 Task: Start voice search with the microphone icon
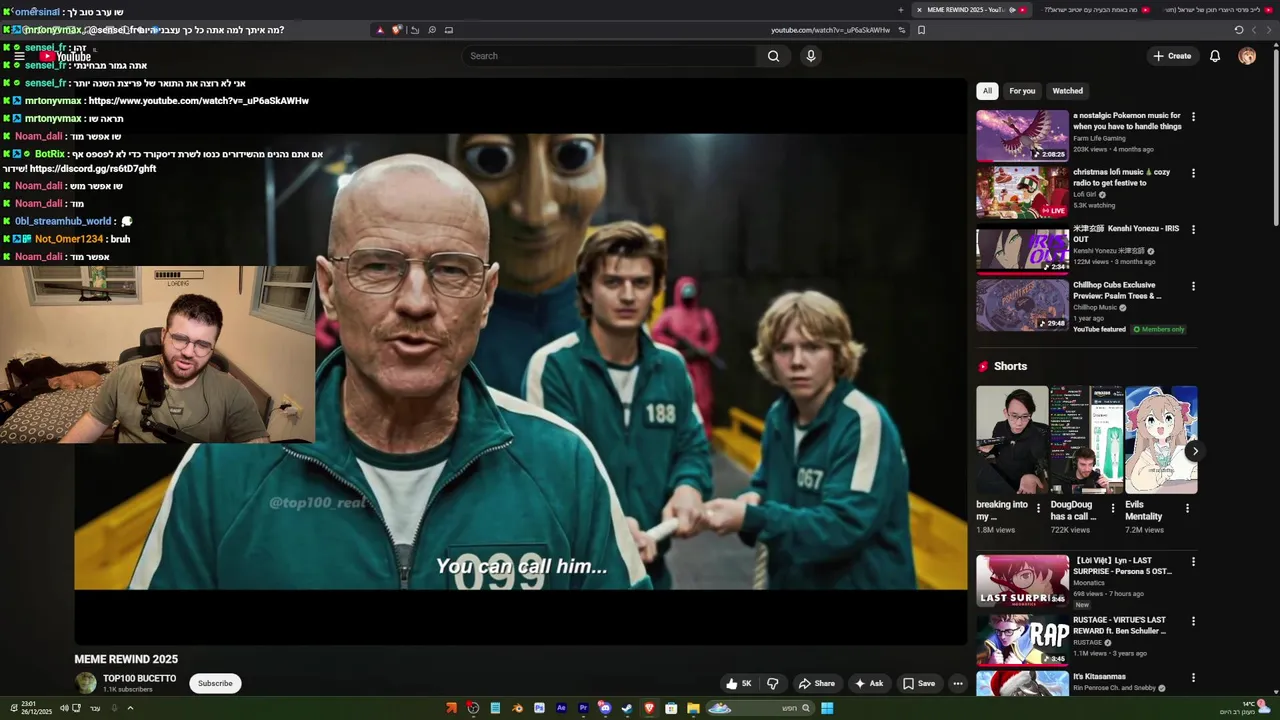point(811,56)
